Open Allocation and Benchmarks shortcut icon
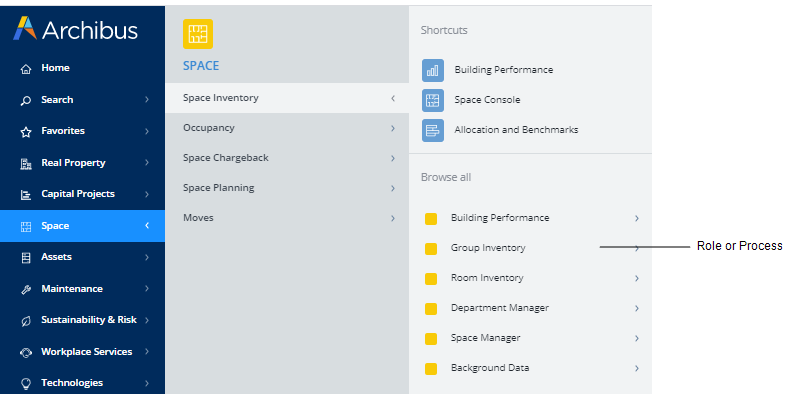 click(x=433, y=130)
